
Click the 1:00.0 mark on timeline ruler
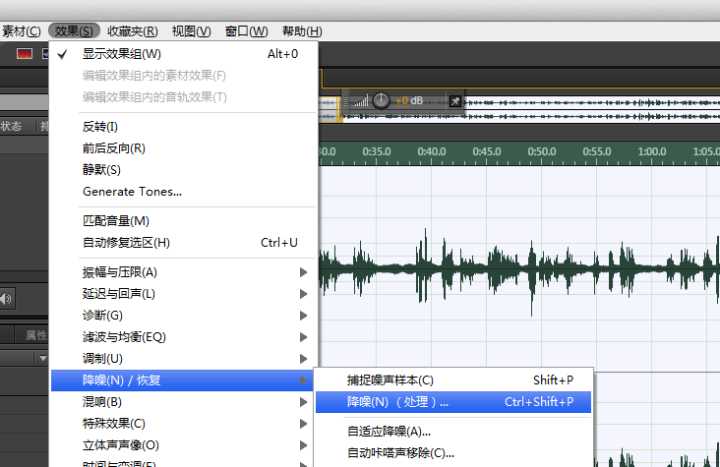[x=652, y=152]
